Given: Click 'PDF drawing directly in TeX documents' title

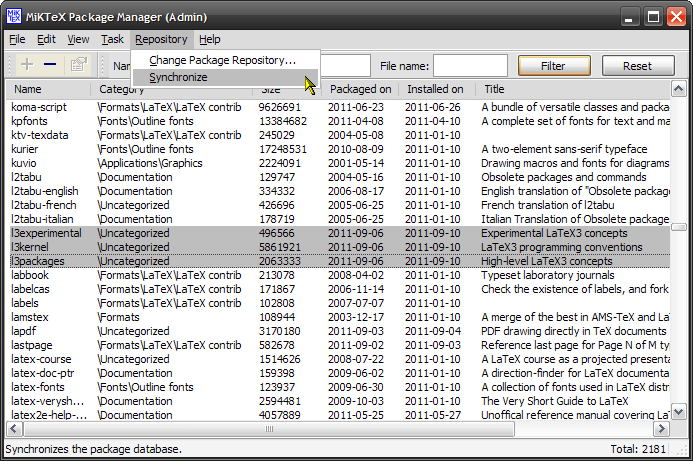Looking at the screenshot, I should click(x=573, y=331).
